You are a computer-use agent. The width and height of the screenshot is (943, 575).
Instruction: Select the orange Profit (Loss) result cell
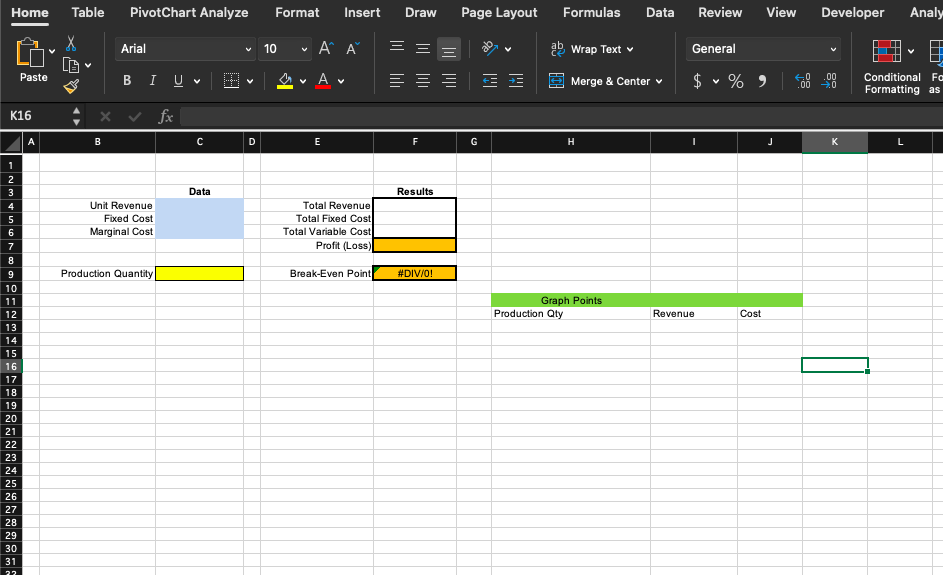point(415,245)
